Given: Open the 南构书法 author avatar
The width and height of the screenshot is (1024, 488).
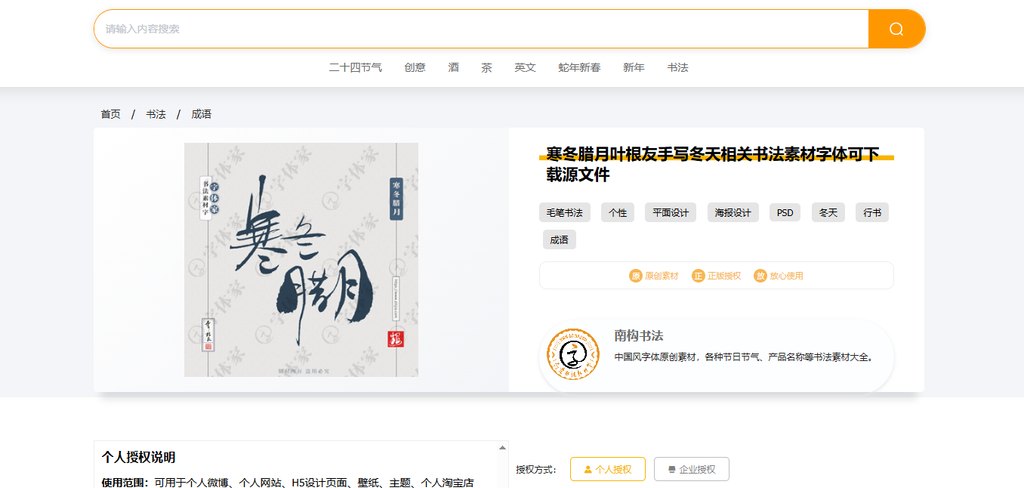Looking at the screenshot, I should click(573, 355).
